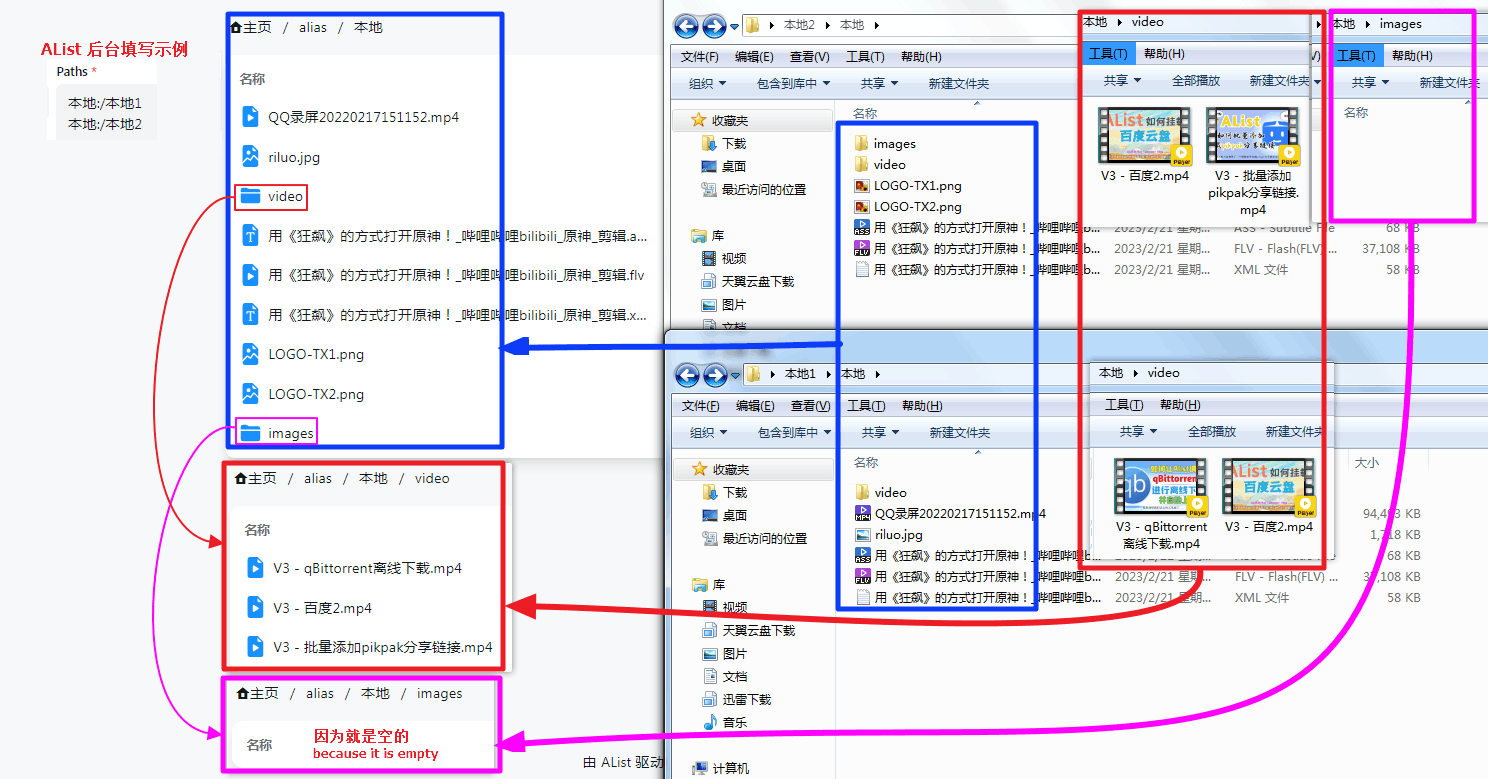
Task: Open 编辑(E) menu in 本地2 Explorer window
Action: pyautogui.click(x=753, y=57)
